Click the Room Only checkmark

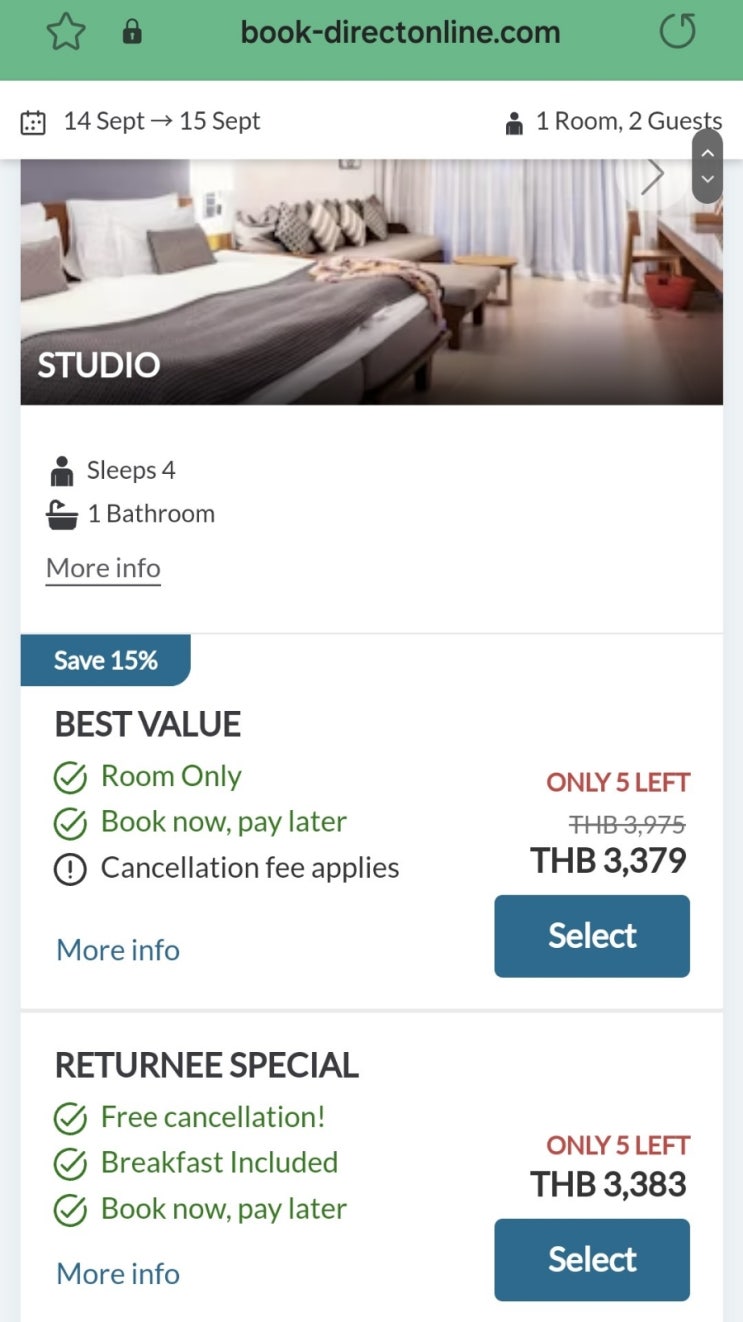tap(69, 777)
